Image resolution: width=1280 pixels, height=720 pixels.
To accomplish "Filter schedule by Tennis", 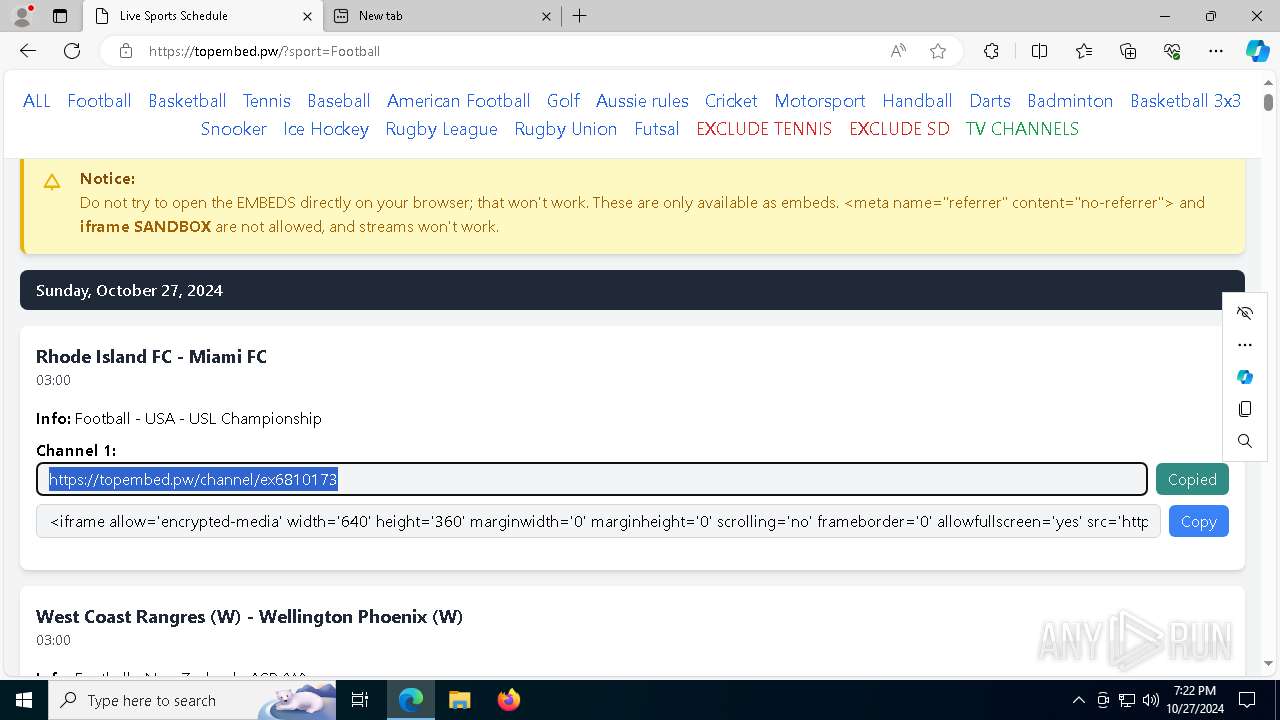I will 267,101.
